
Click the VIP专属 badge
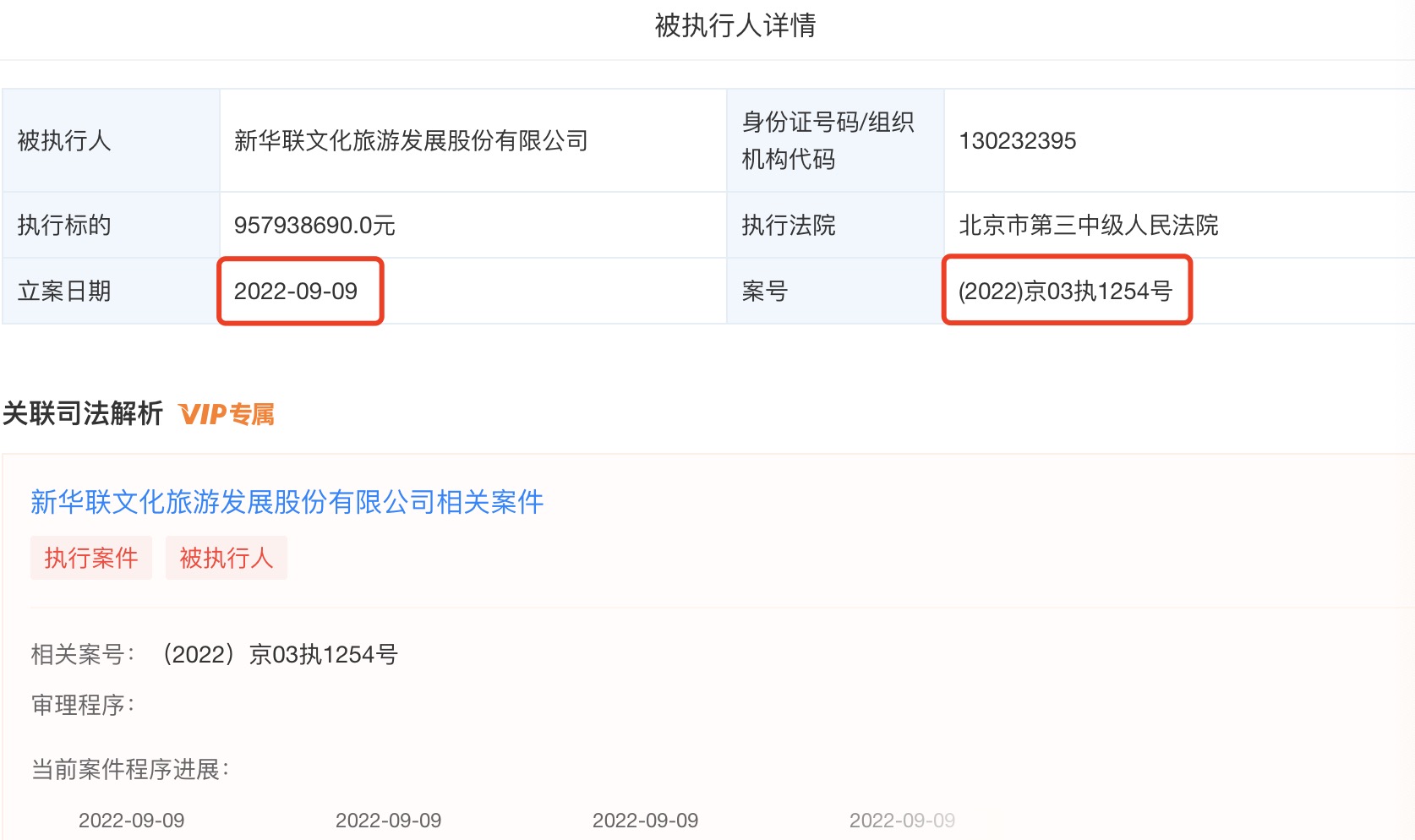pyautogui.click(x=227, y=414)
